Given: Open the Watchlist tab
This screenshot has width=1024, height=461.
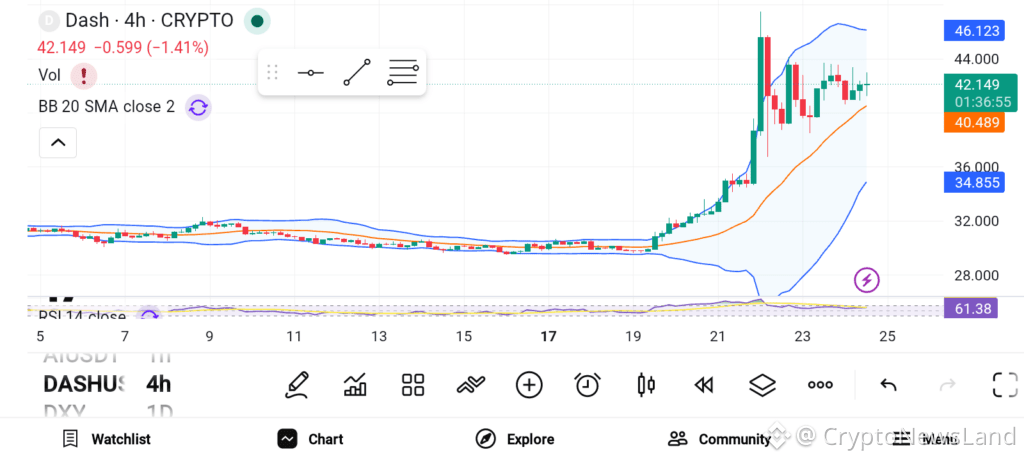Looking at the screenshot, I should pyautogui.click(x=106, y=439).
